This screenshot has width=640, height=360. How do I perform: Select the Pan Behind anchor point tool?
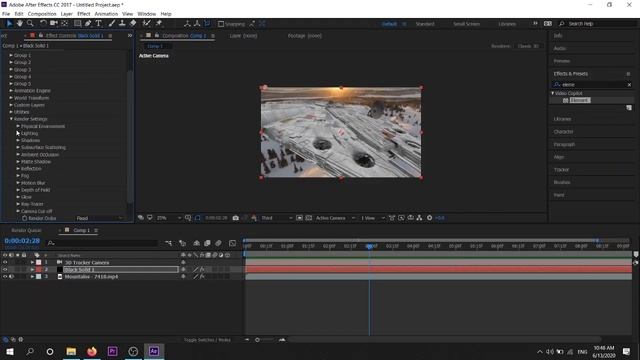65,24
